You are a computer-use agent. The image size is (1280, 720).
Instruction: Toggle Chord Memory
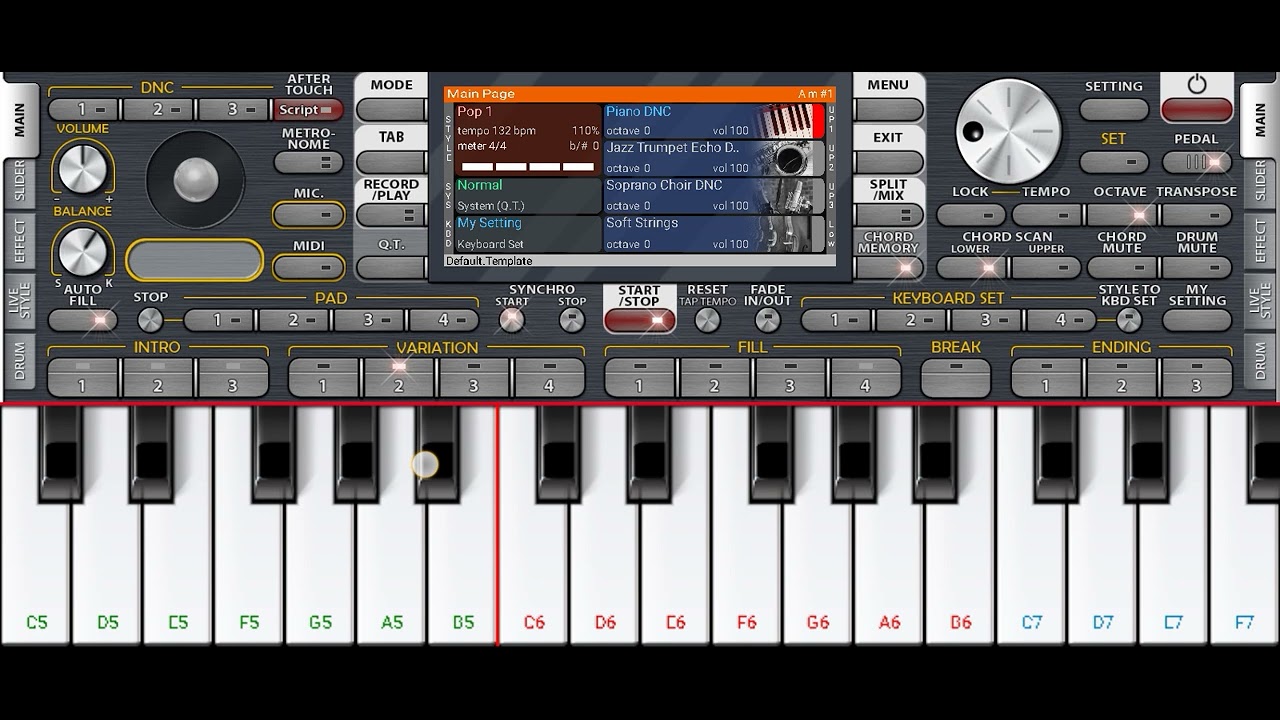[x=889, y=267]
